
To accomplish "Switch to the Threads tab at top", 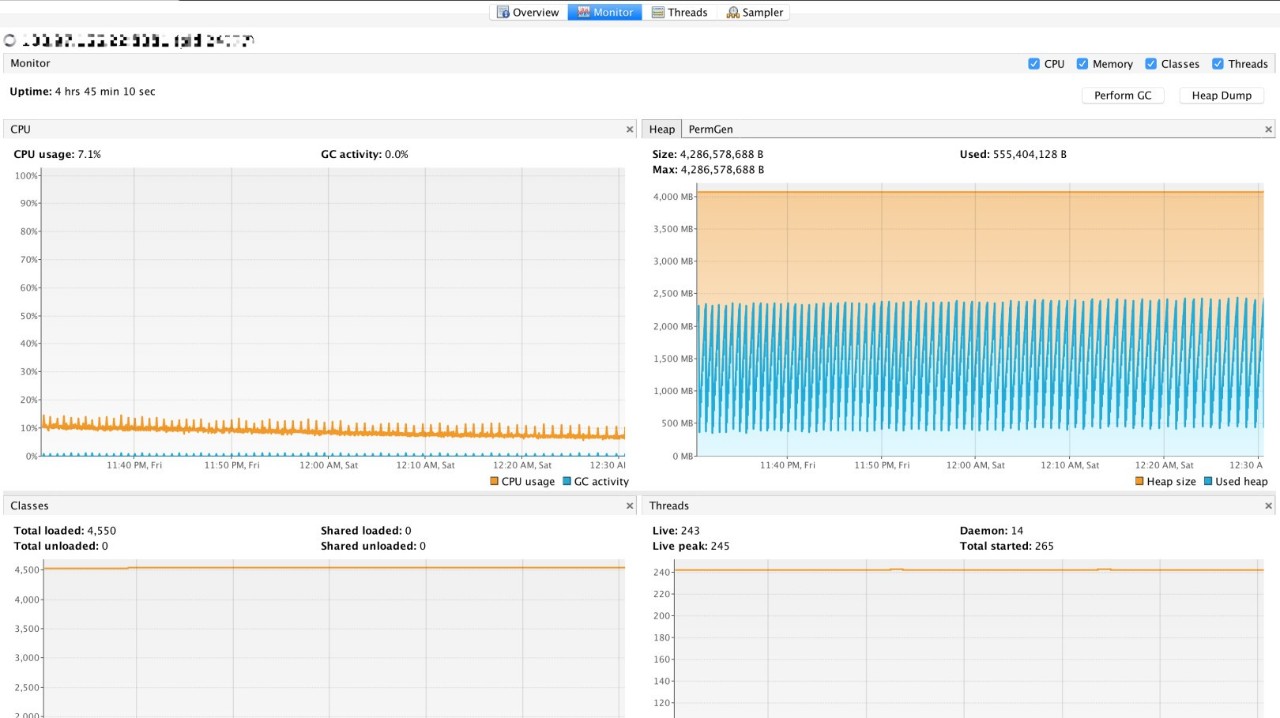I will [x=679, y=12].
